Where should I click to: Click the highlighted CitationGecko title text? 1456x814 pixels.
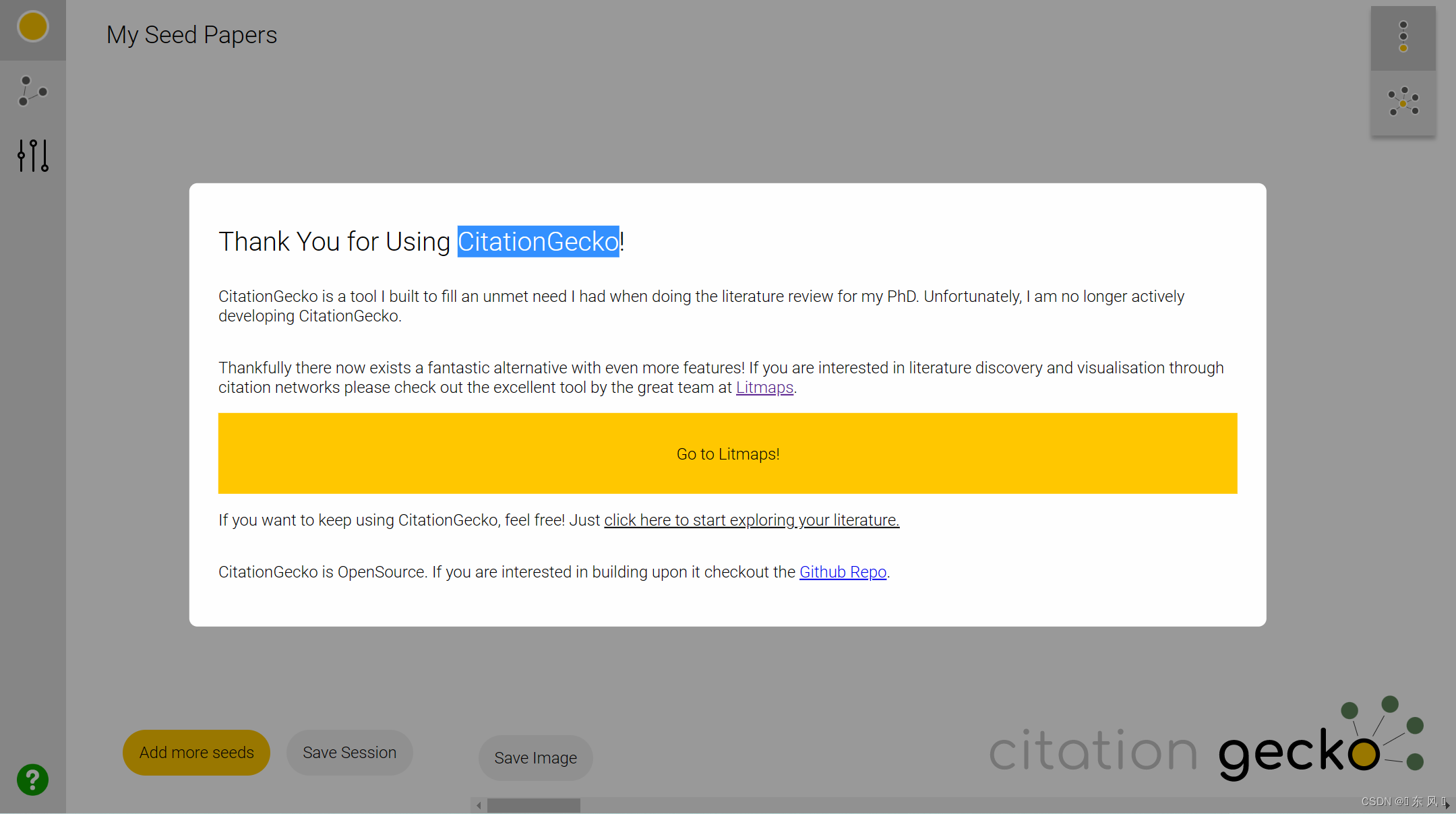(x=538, y=241)
